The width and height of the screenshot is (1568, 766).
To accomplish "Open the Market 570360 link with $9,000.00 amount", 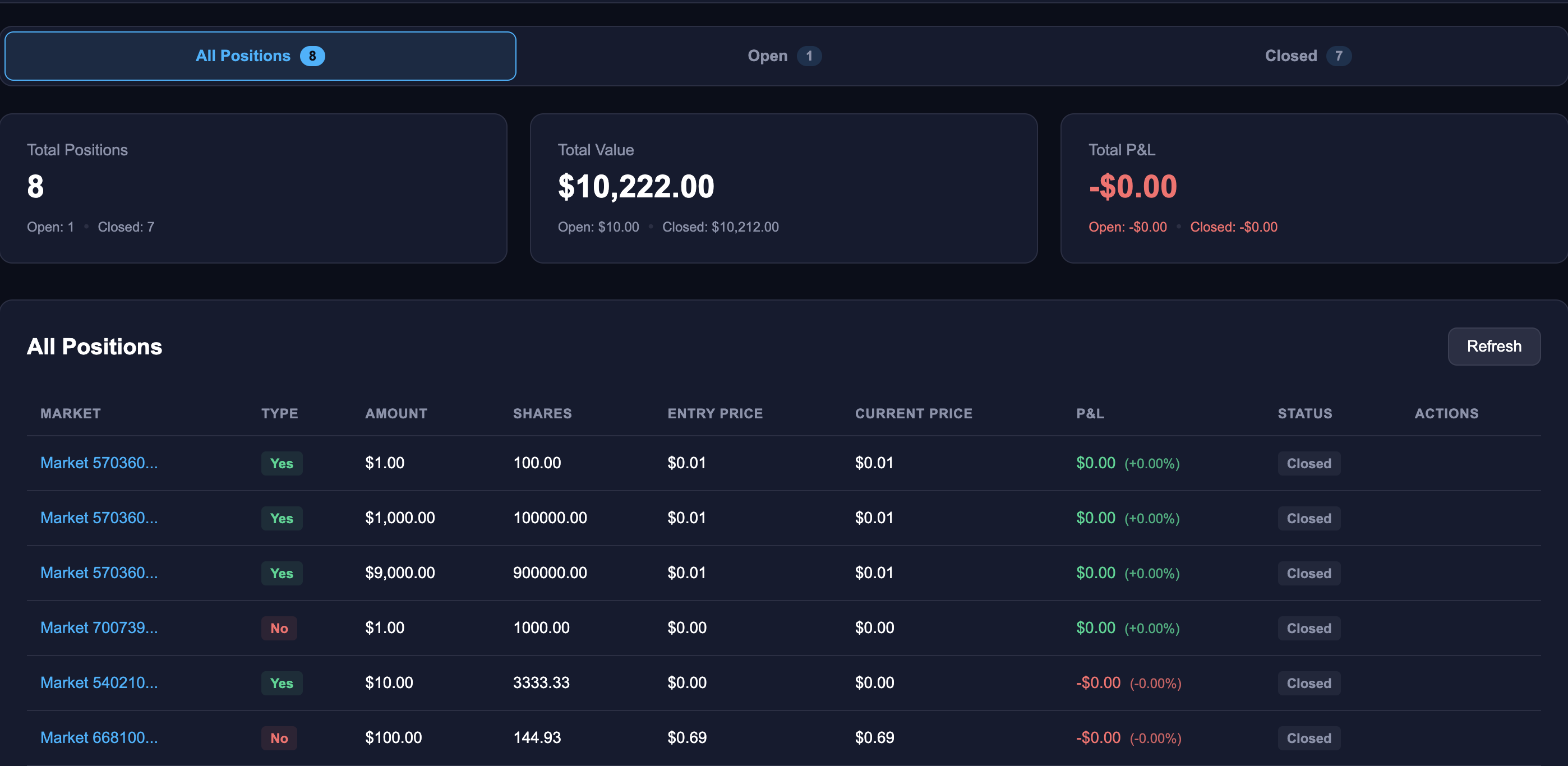I will 99,573.
